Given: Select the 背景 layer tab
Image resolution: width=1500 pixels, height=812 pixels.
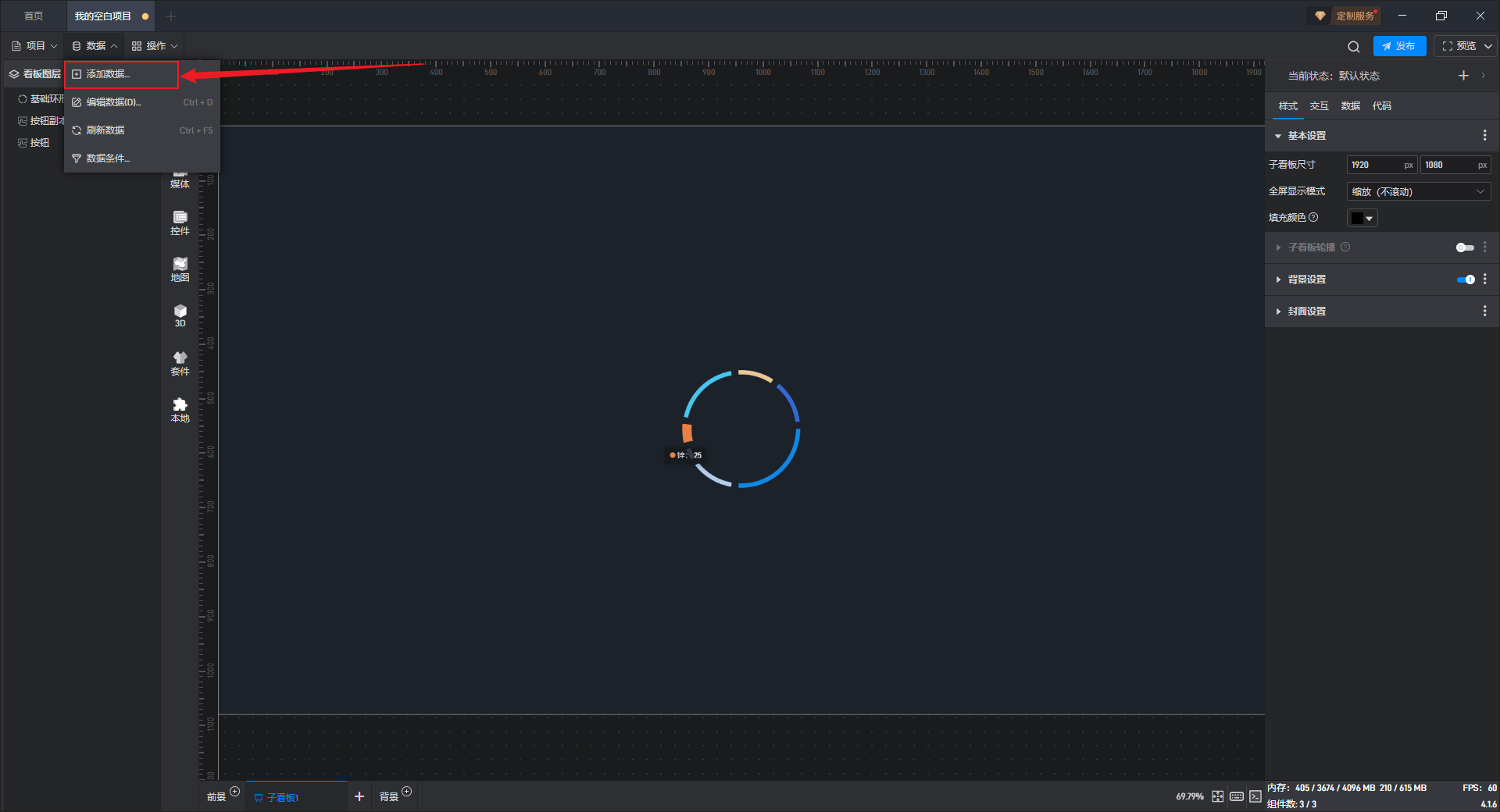Looking at the screenshot, I should pyautogui.click(x=389, y=797).
